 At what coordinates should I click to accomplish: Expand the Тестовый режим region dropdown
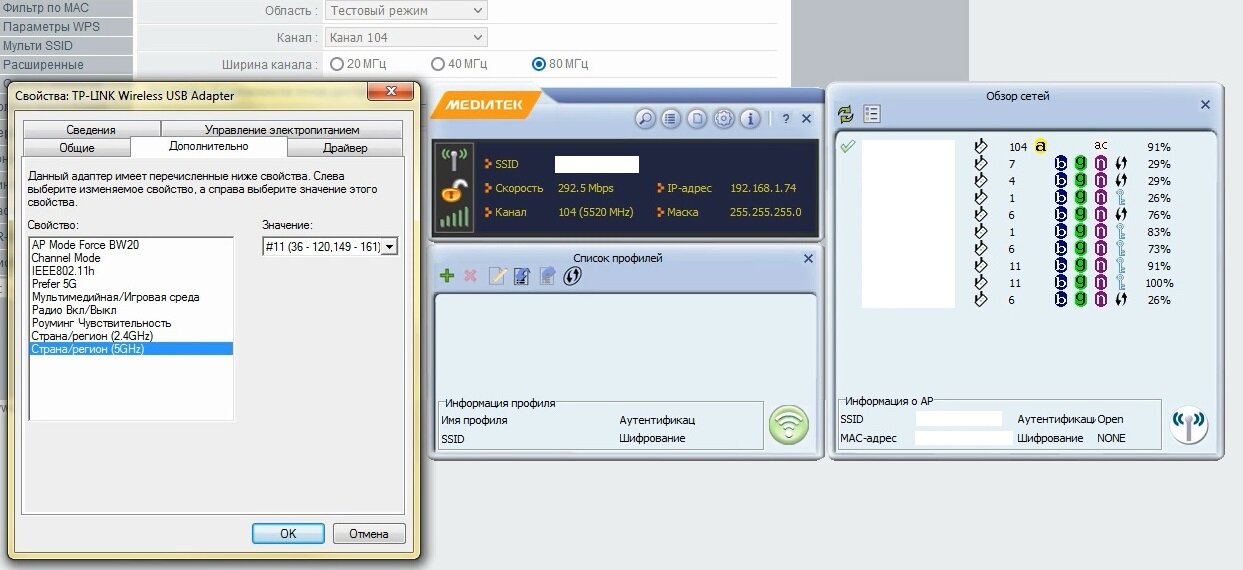pos(406,11)
